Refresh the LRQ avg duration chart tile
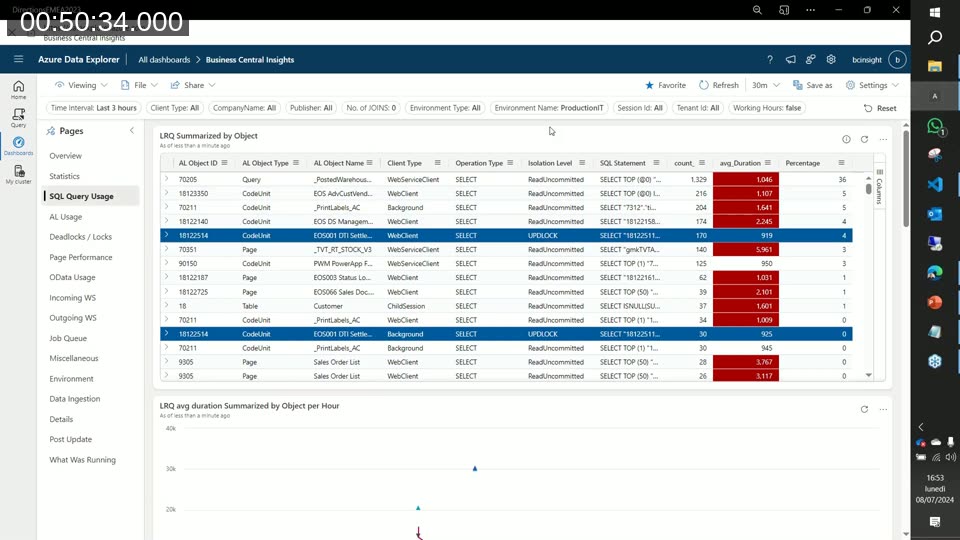This screenshot has height=540, width=960. point(864,410)
